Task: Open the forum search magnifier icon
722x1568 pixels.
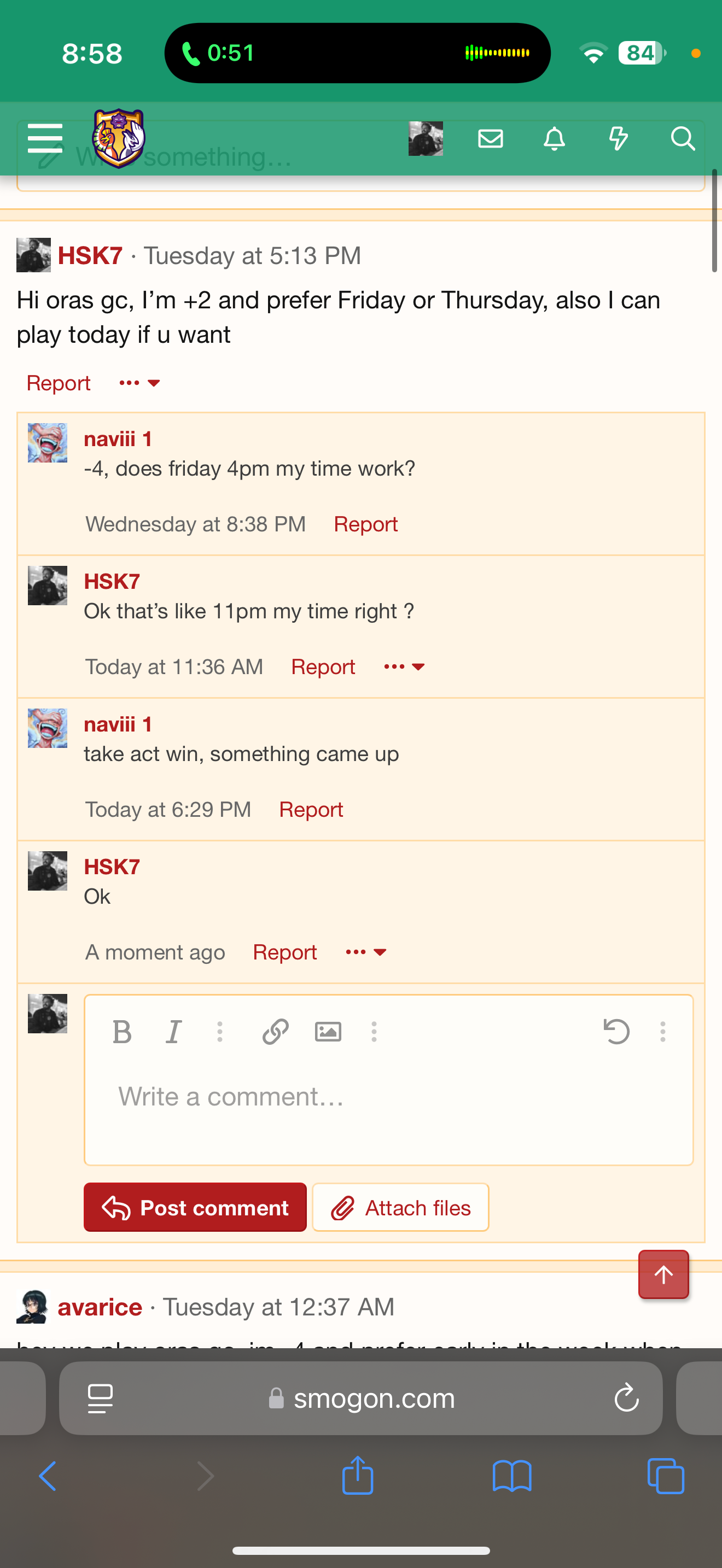Action: coord(683,139)
